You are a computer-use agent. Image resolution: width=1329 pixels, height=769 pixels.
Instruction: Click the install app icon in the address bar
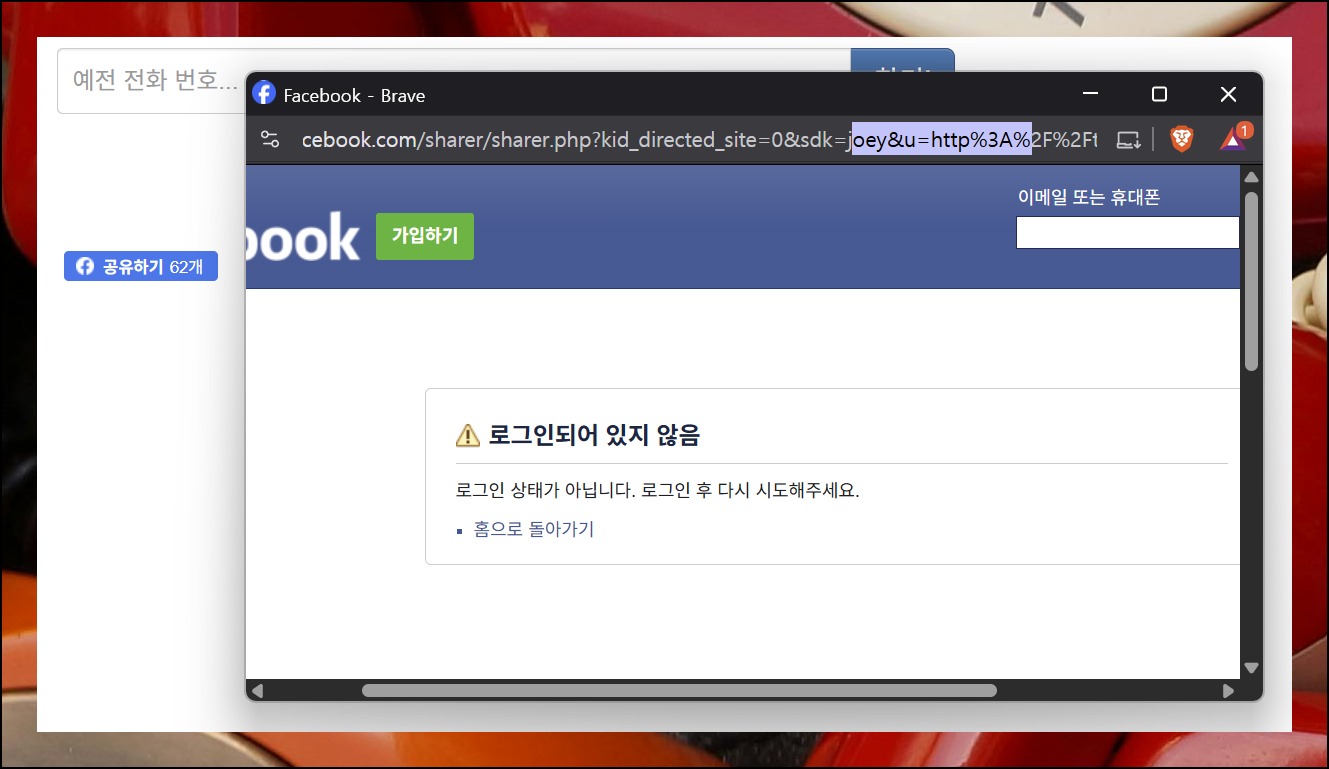tap(1129, 140)
